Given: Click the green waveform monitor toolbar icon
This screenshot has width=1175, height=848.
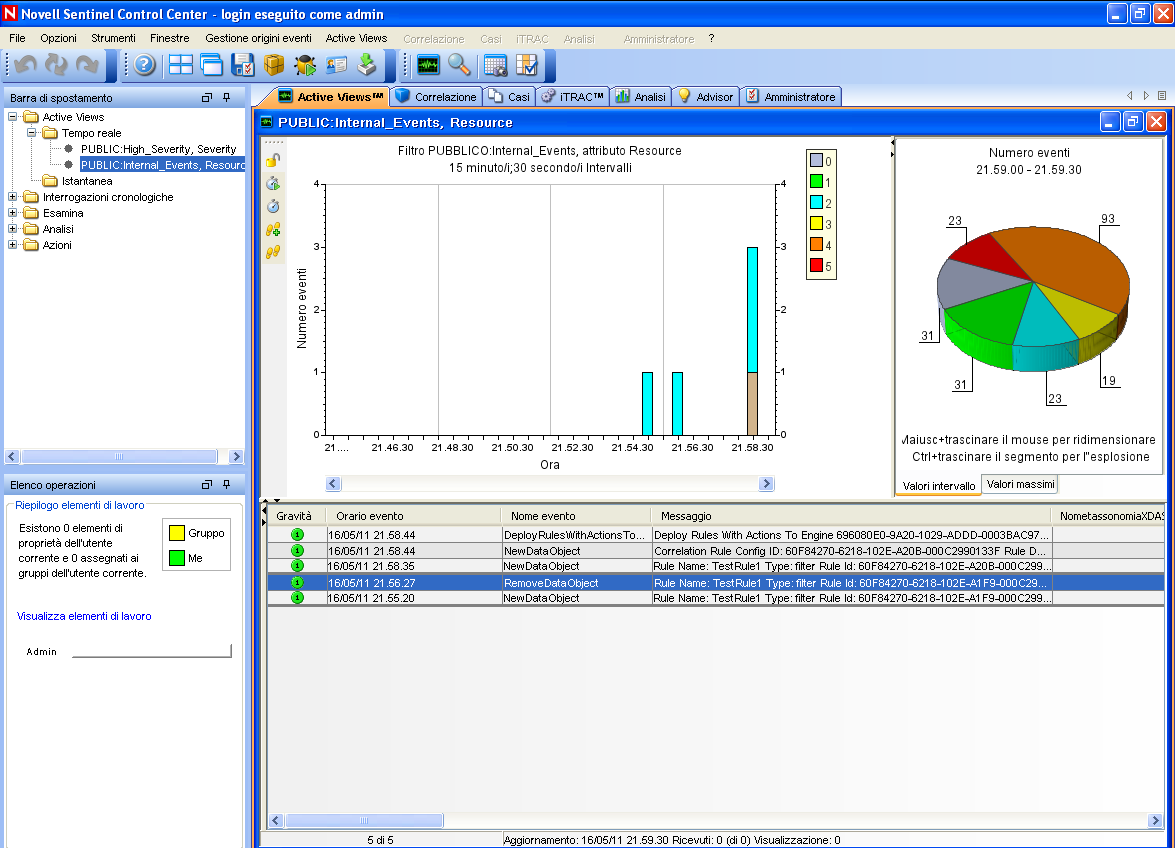Looking at the screenshot, I should [x=428, y=66].
